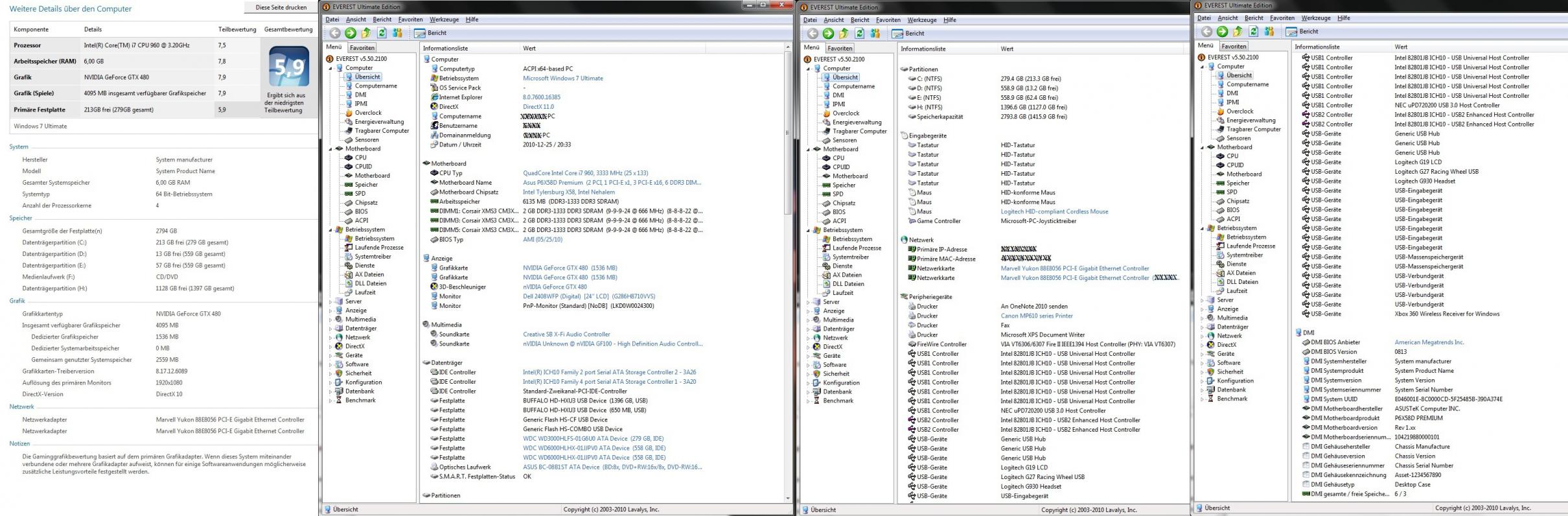Collapse Motherboard node in left EVEREST tree

pyautogui.click(x=330, y=149)
